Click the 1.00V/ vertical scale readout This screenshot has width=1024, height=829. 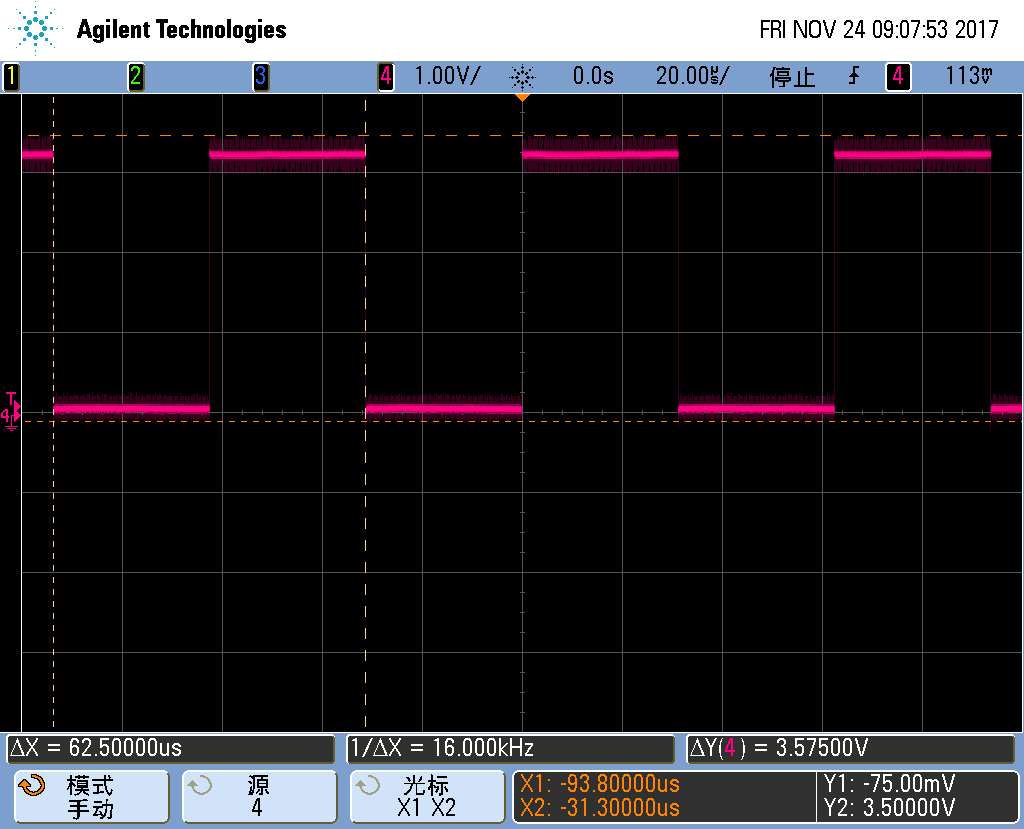pos(447,76)
